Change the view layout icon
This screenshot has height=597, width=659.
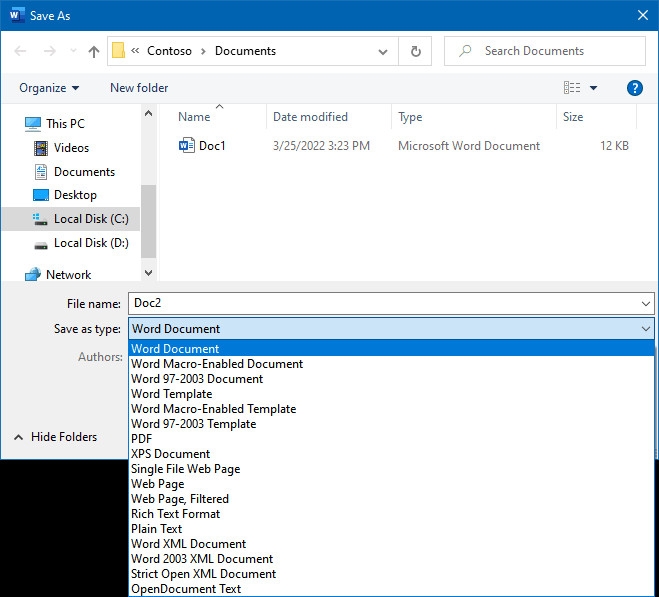point(572,88)
